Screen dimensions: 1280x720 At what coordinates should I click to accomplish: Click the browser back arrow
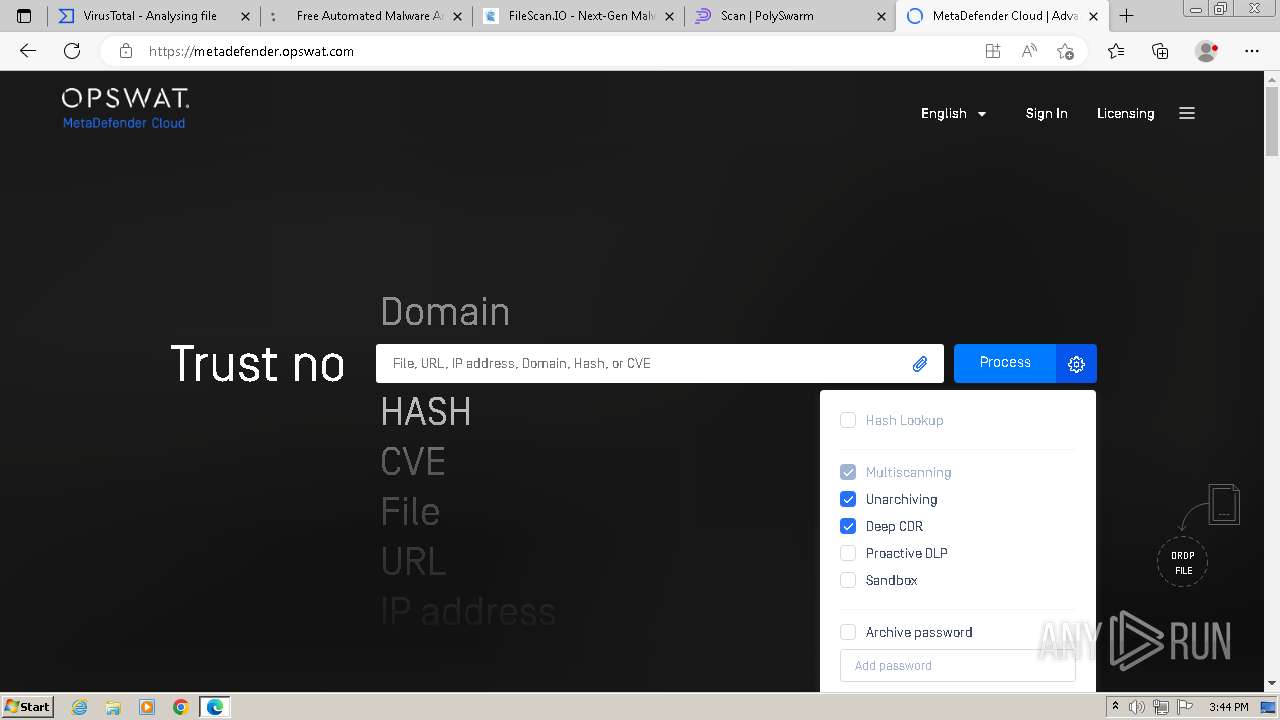click(x=28, y=51)
